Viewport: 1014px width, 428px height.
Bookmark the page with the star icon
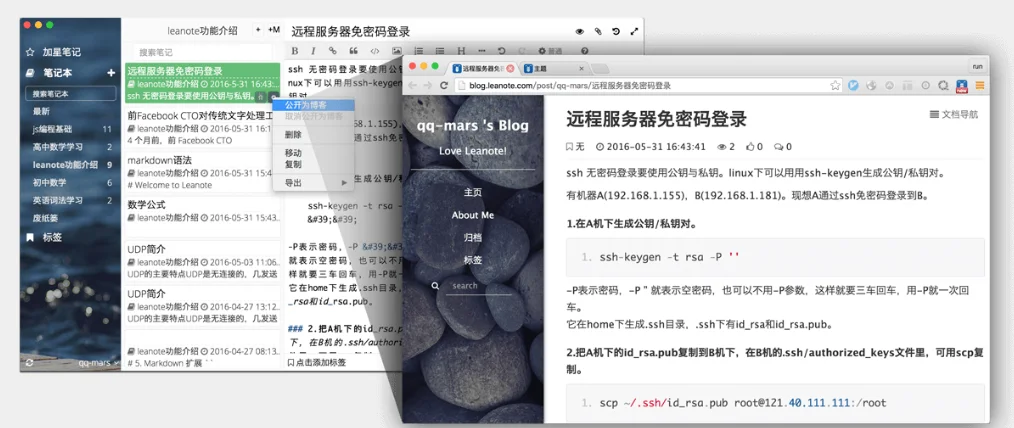836,85
